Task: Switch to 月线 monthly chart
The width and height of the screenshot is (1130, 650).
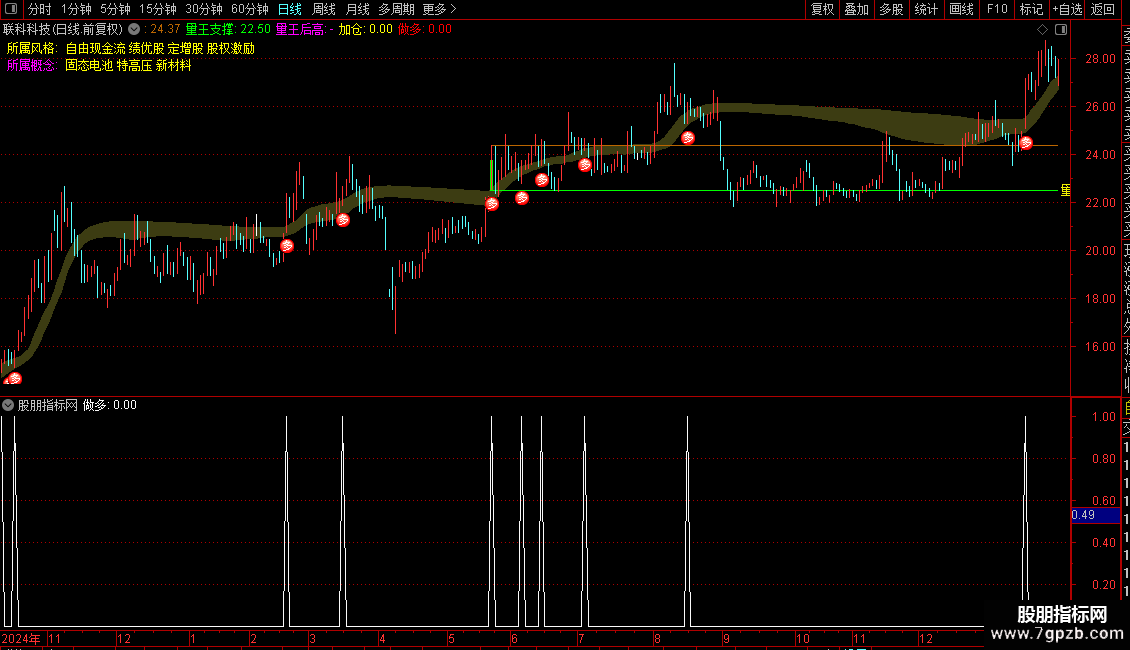Action: 357,9
